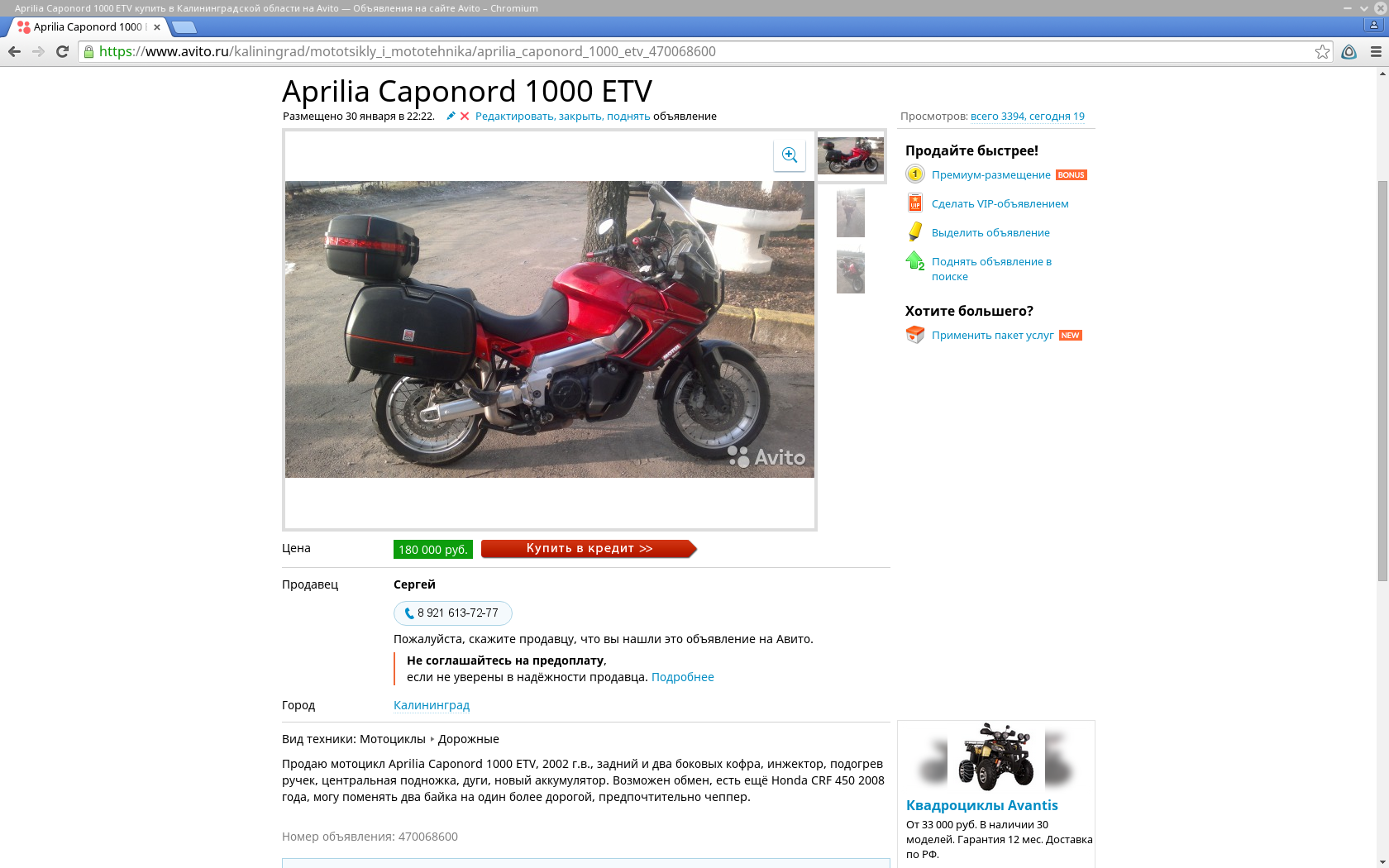
Task: Select the Aprilia Caponord 1000 tab
Action: pyautogui.click(x=88, y=26)
